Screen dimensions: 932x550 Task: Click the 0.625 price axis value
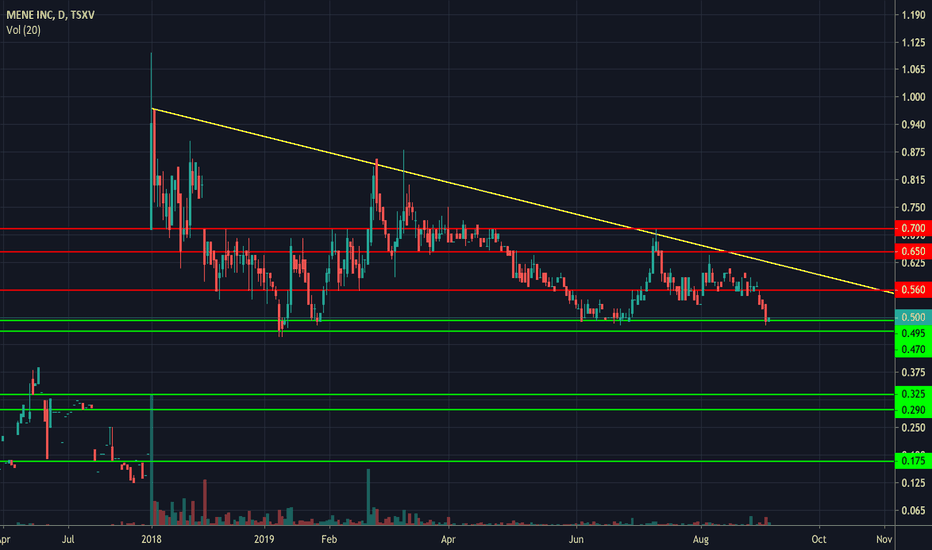tap(913, 263)
